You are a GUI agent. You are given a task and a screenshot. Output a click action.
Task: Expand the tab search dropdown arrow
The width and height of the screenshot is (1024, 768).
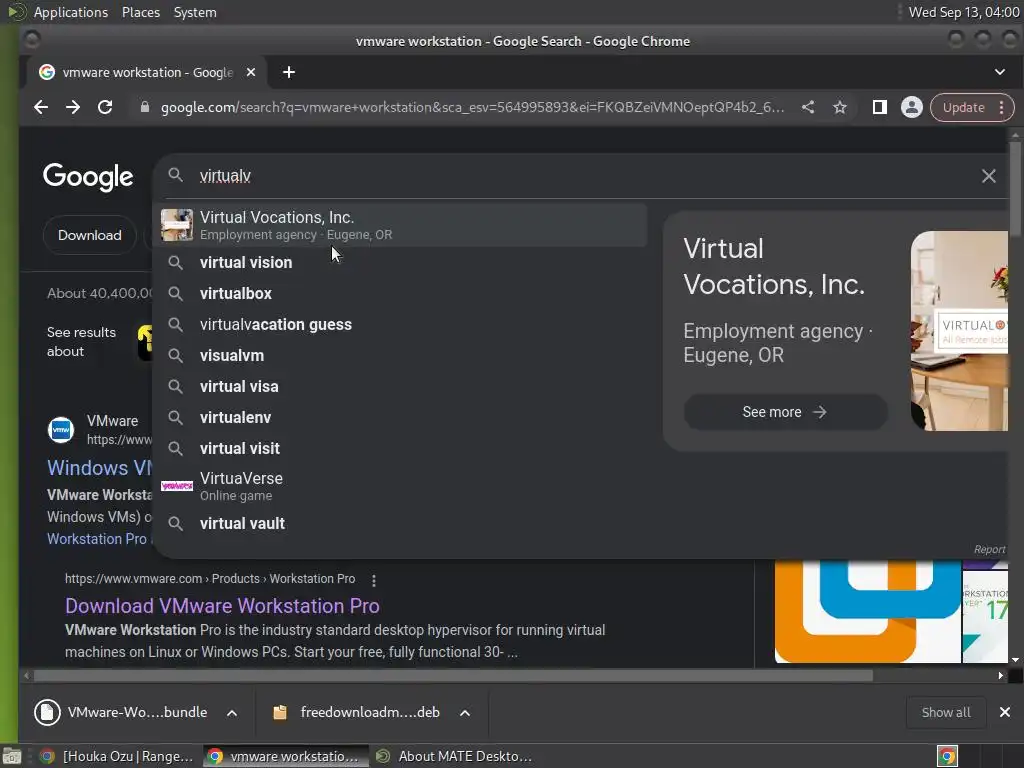[x=1000, y=72]
